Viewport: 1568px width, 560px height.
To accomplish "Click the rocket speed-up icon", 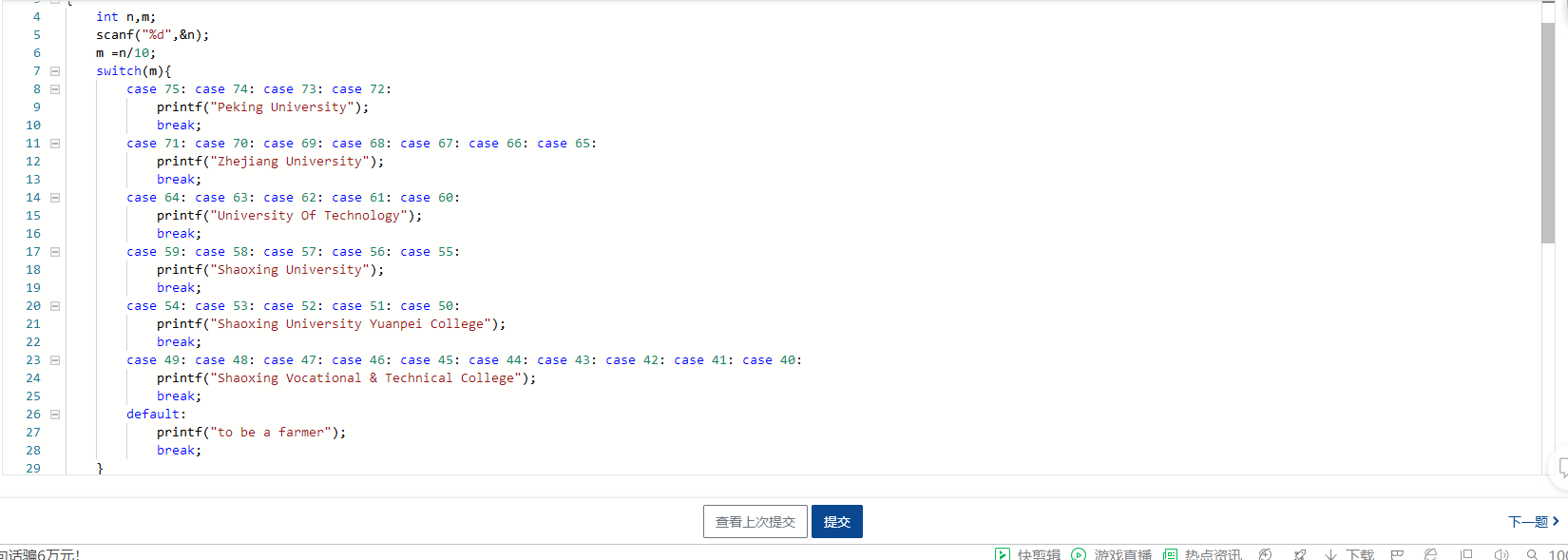I will tap(1300, 554).
